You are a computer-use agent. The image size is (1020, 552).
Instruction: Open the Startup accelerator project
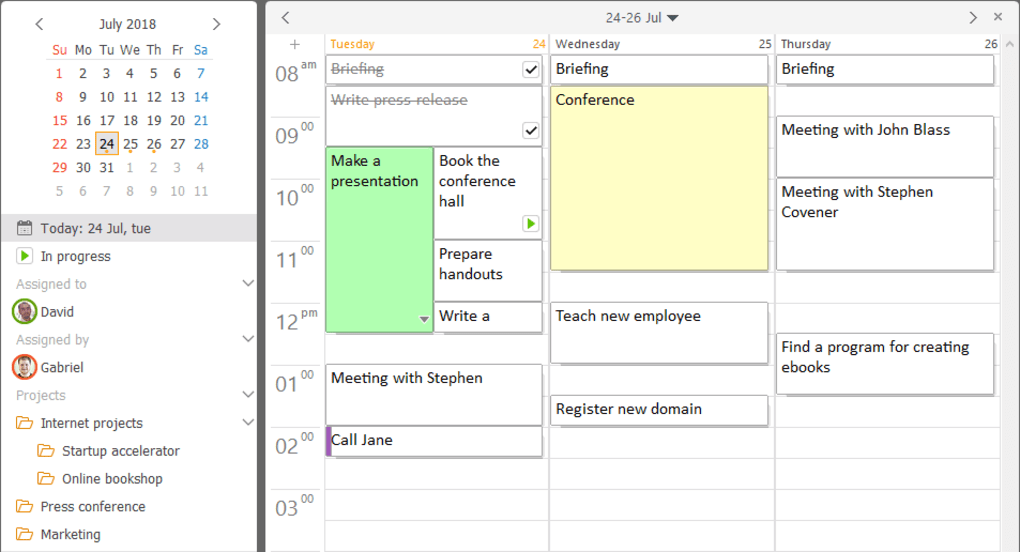[120, 451]
